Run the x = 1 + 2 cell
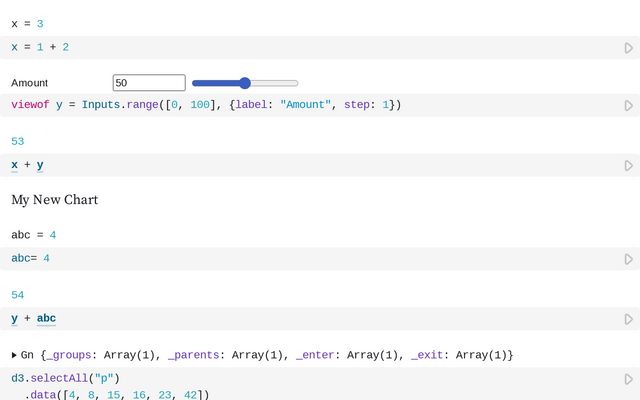 [x=628, y=48]
